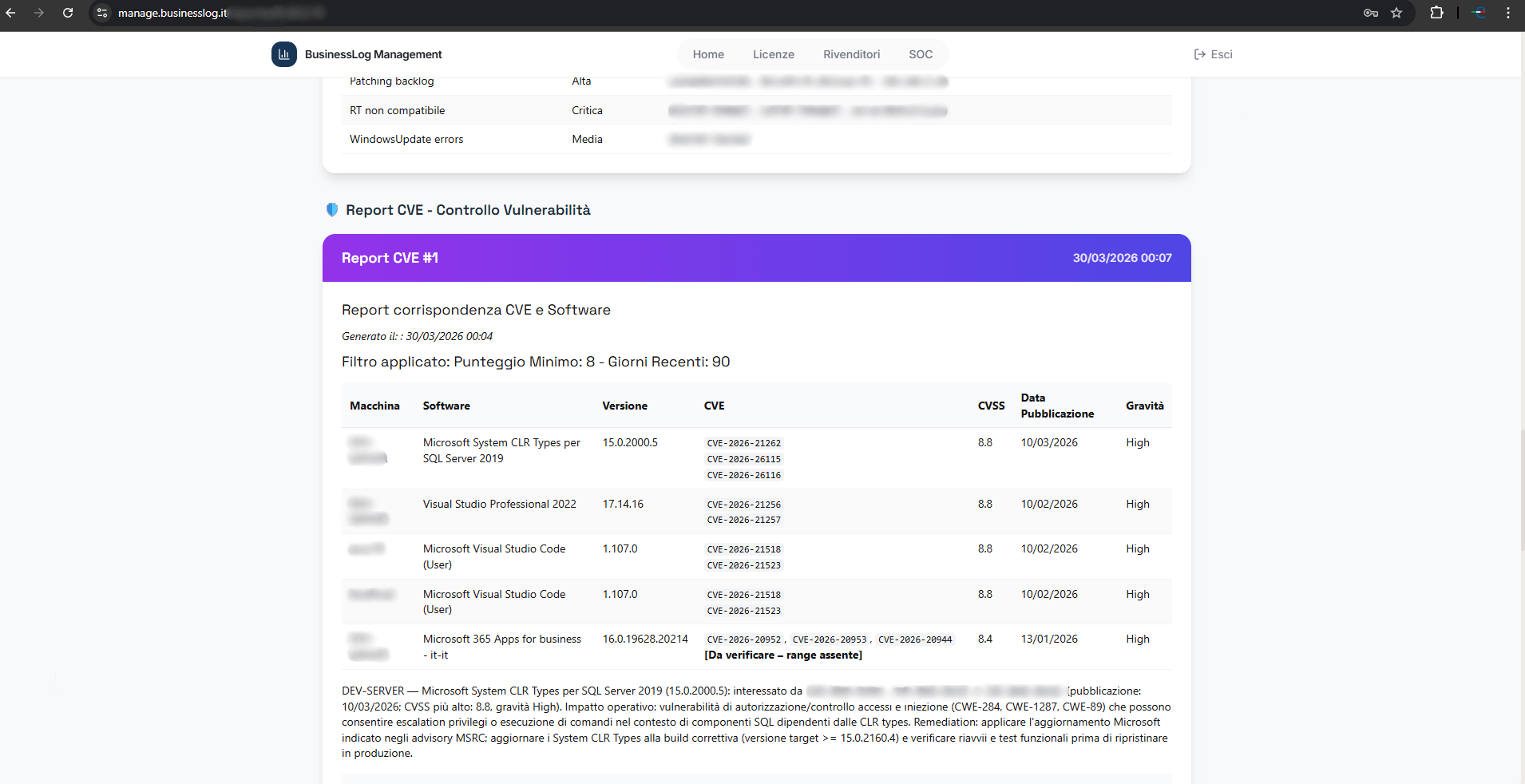Click the profile avatar icon in browser toolbar
The image size is (1525, 784).
tap(1479, 13)
